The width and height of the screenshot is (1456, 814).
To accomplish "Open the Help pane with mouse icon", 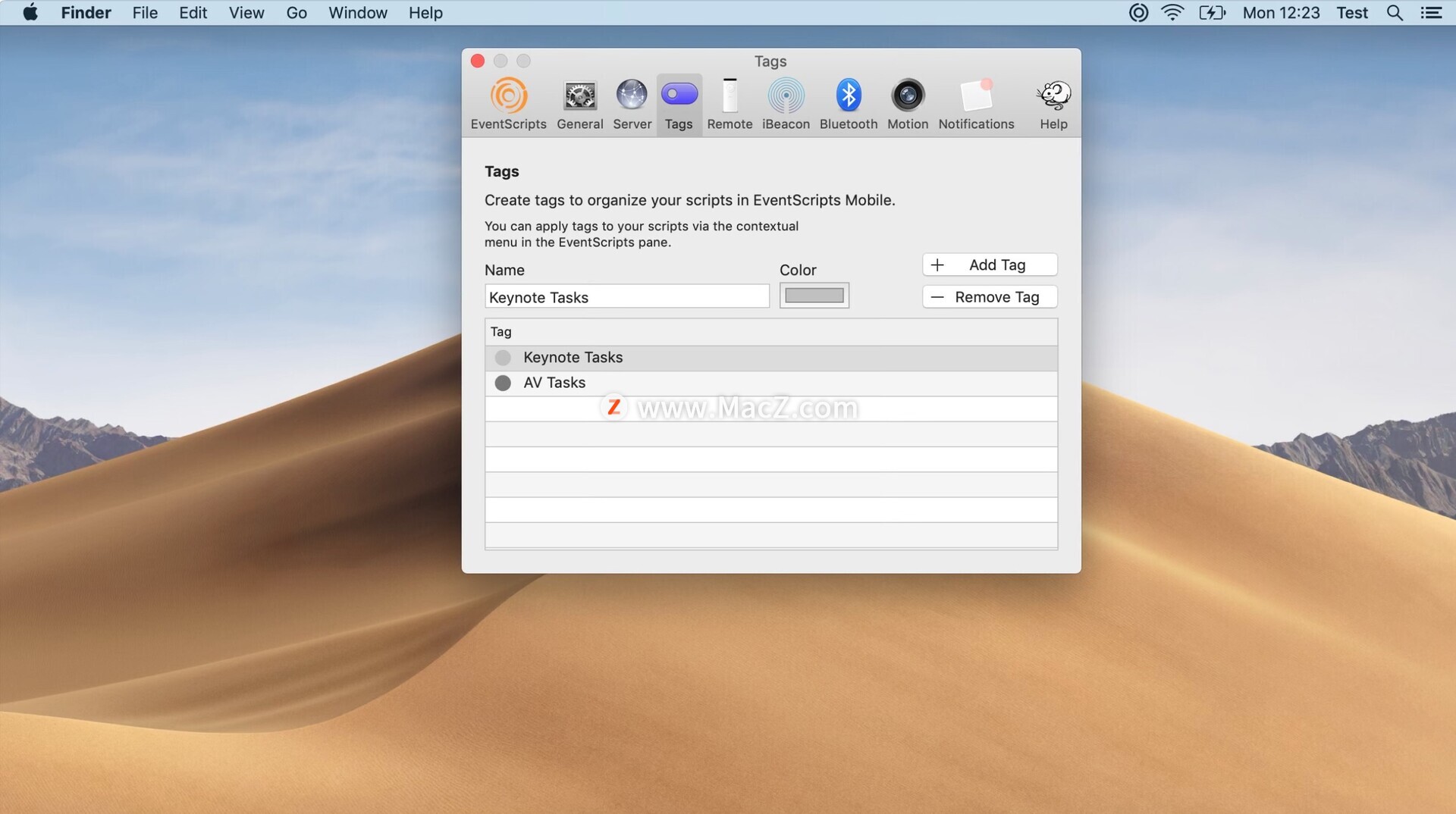I will [x=1053, y=105].
